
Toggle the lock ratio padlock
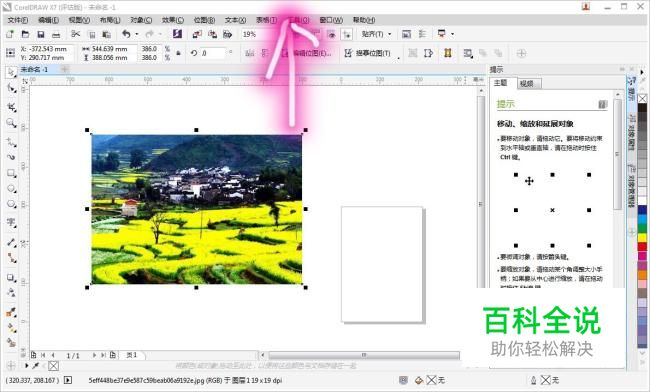tap(179, 53)
